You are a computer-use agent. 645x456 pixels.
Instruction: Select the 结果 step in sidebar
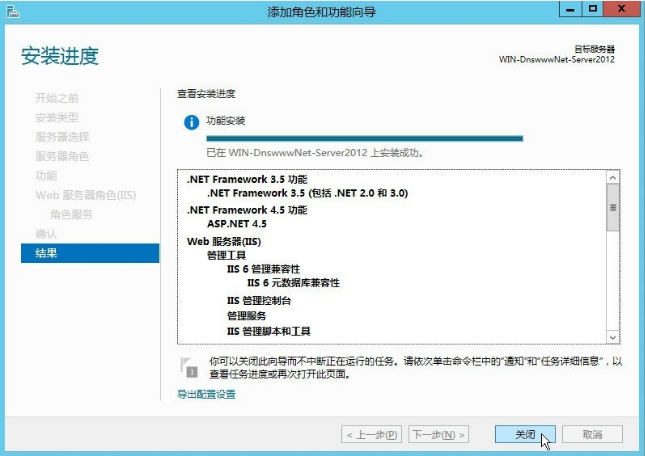coord(90,253)
